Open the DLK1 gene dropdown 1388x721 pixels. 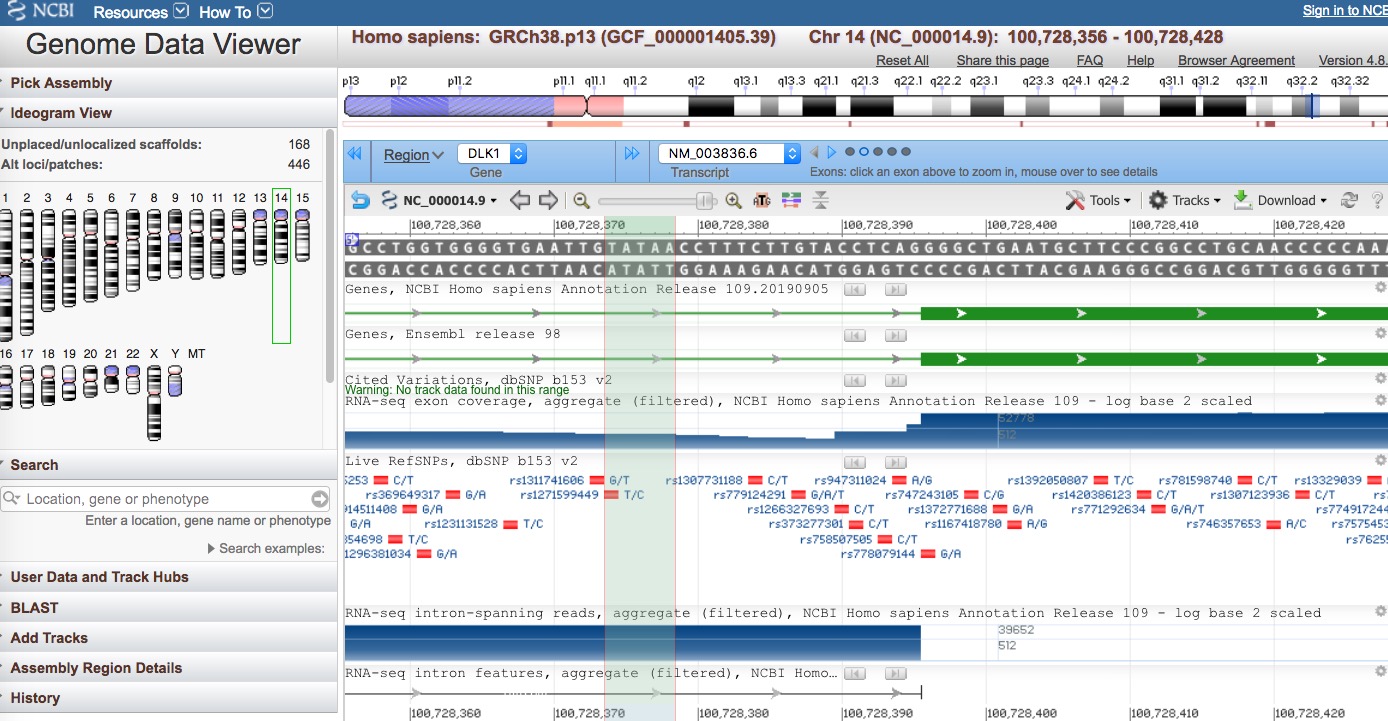click(x=492, y=154)
